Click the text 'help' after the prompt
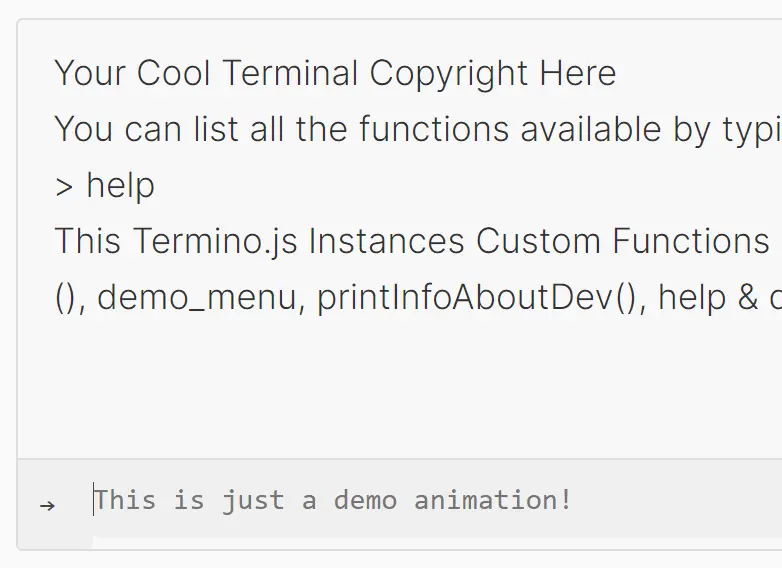This screenshot has width=782, height=568. (x=121, y=186)
